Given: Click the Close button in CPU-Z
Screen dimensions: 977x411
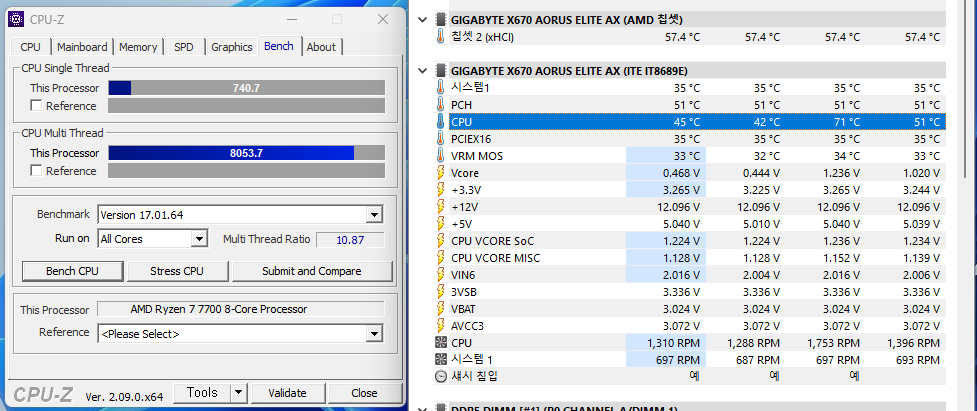Looking at the screenshot, I should click(x=364, y=393).
